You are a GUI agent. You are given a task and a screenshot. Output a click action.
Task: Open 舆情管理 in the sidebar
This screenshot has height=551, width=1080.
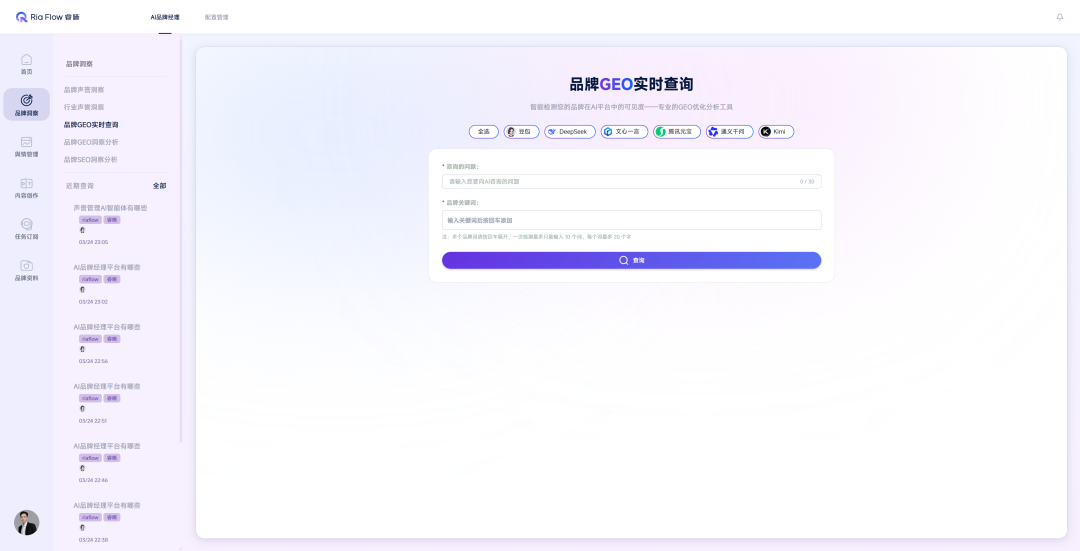click(x=26, y=147)
